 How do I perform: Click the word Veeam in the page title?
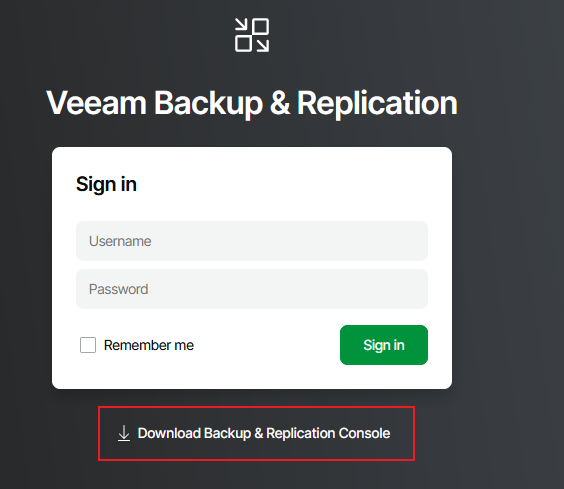(x=96, y=103)
